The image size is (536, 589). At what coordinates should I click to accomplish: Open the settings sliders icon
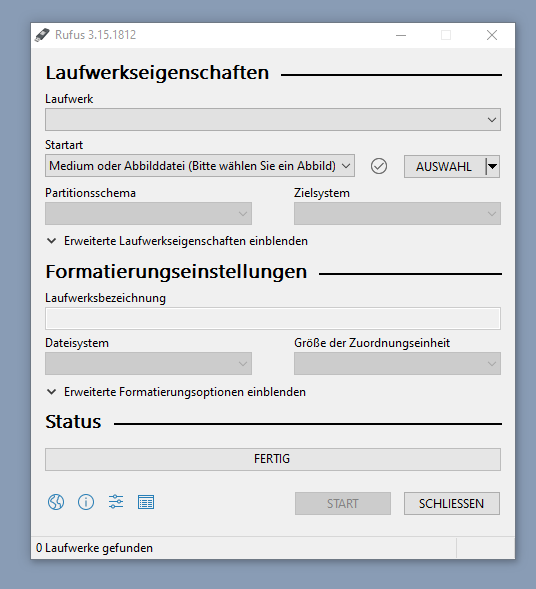click(116, 502)
